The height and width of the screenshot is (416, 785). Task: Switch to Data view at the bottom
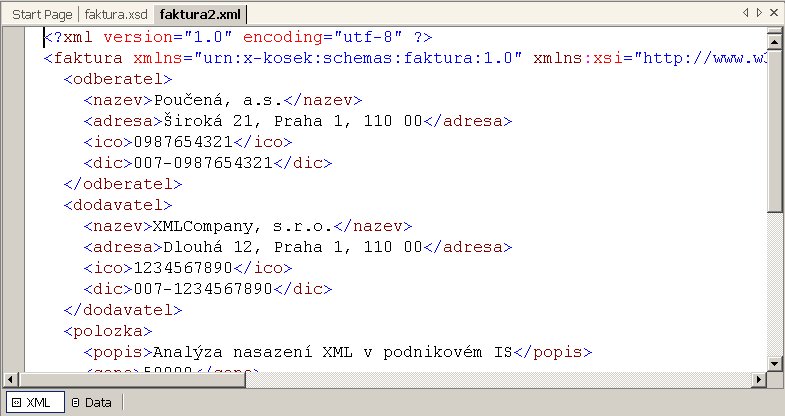(x=92, y=402)
